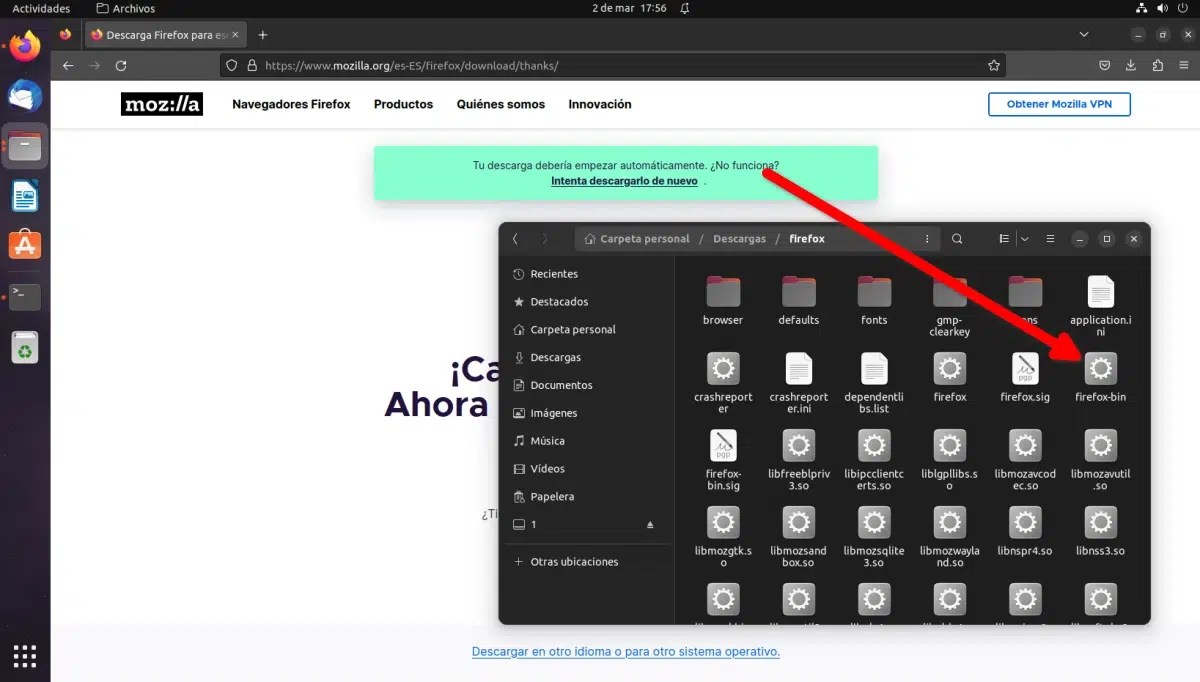Click the search icon in Files window

(957, 239)
